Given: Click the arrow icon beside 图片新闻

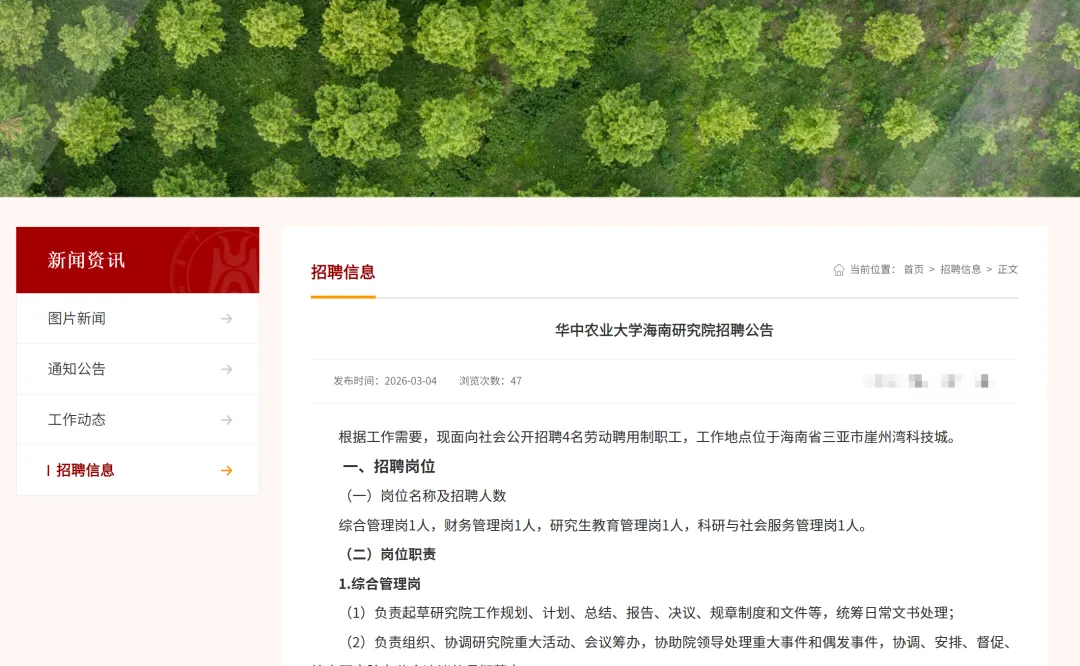Looking at the screenshot, I should (226, 319).
